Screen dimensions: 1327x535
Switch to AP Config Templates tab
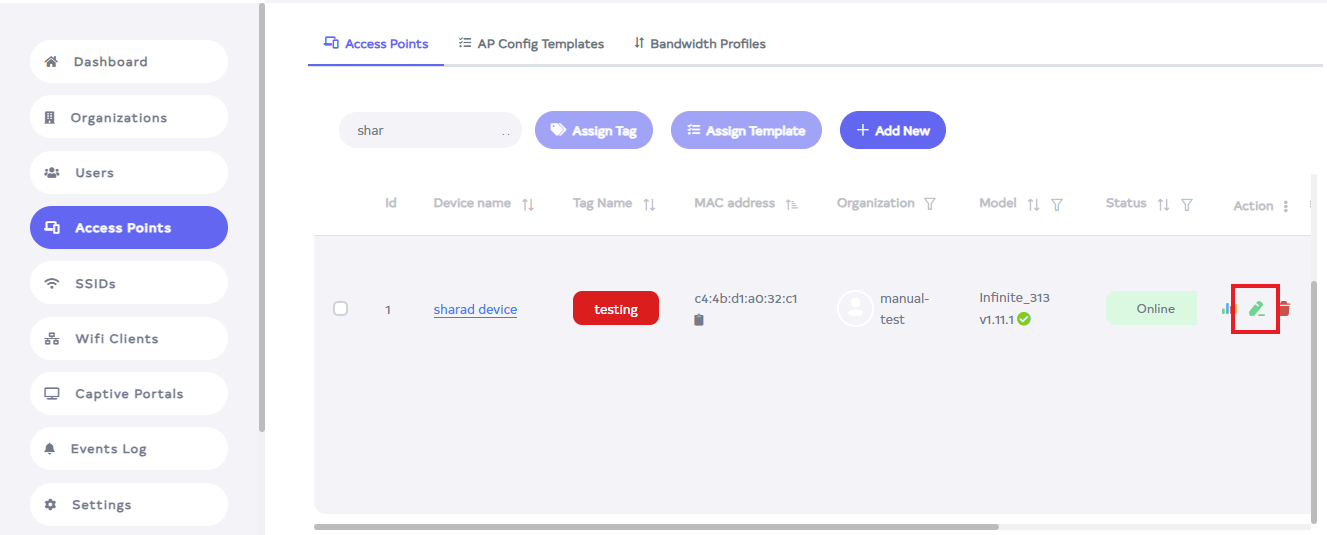531,44
